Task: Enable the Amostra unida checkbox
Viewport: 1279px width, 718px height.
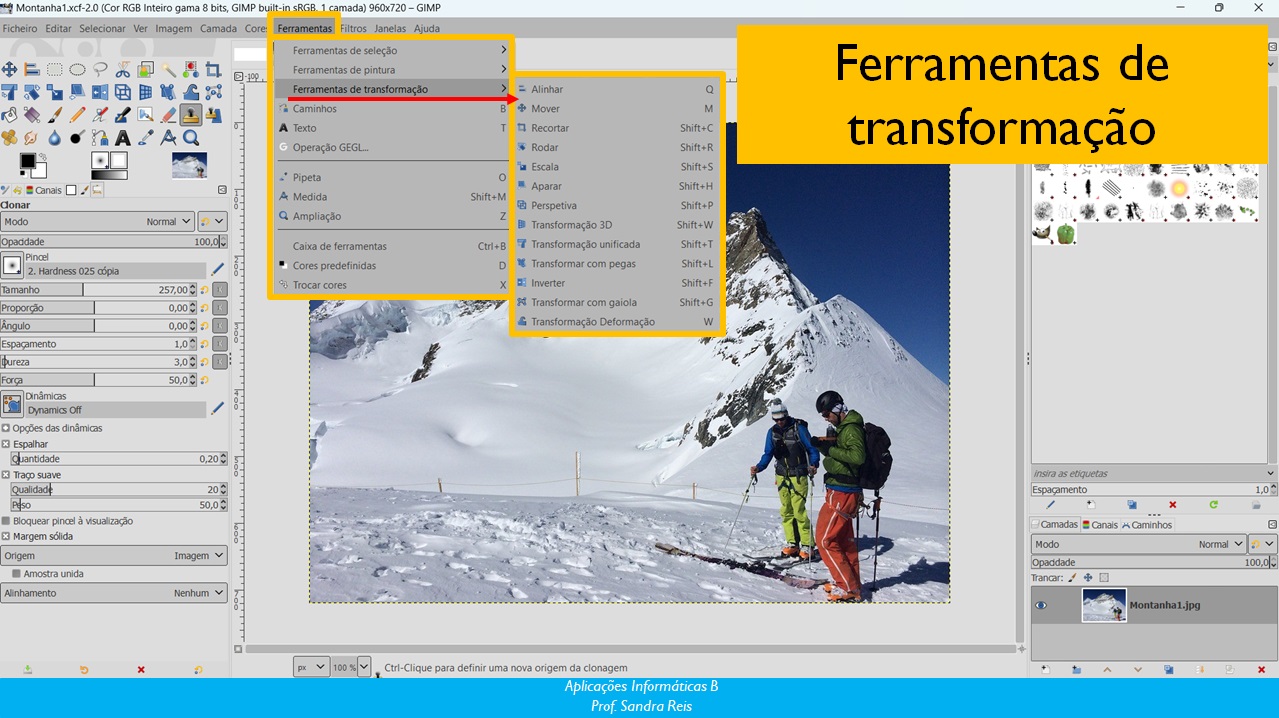Action: [x=16, y=574]
